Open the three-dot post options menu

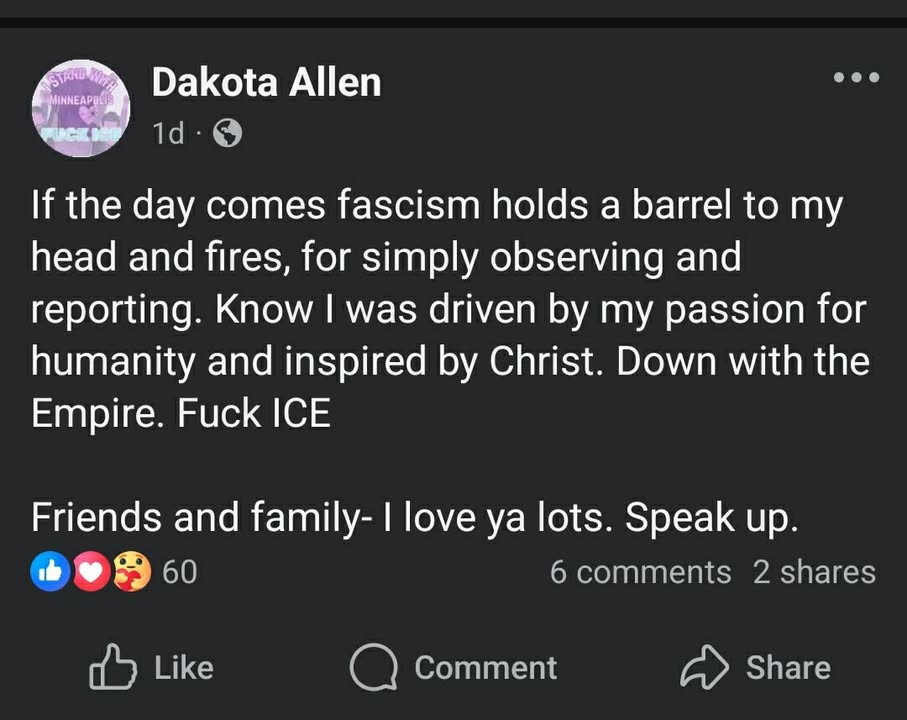point(857,77)
